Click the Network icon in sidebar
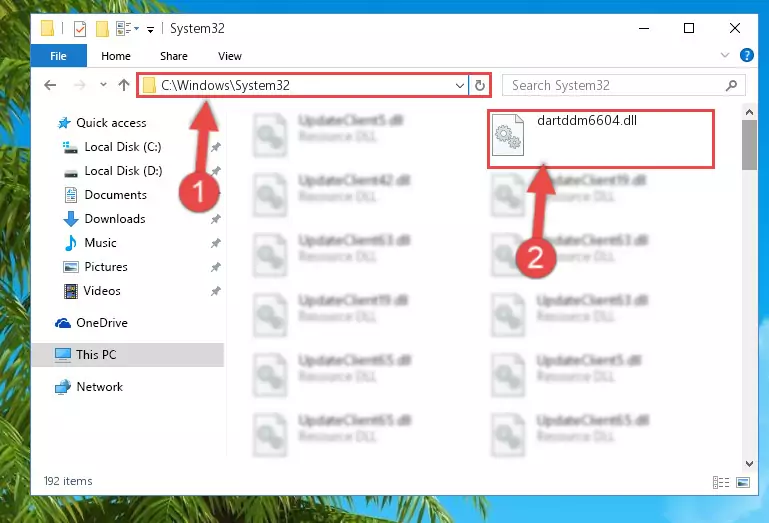The width and height of the screenshot is (769, 523). [x=63, y=387]
